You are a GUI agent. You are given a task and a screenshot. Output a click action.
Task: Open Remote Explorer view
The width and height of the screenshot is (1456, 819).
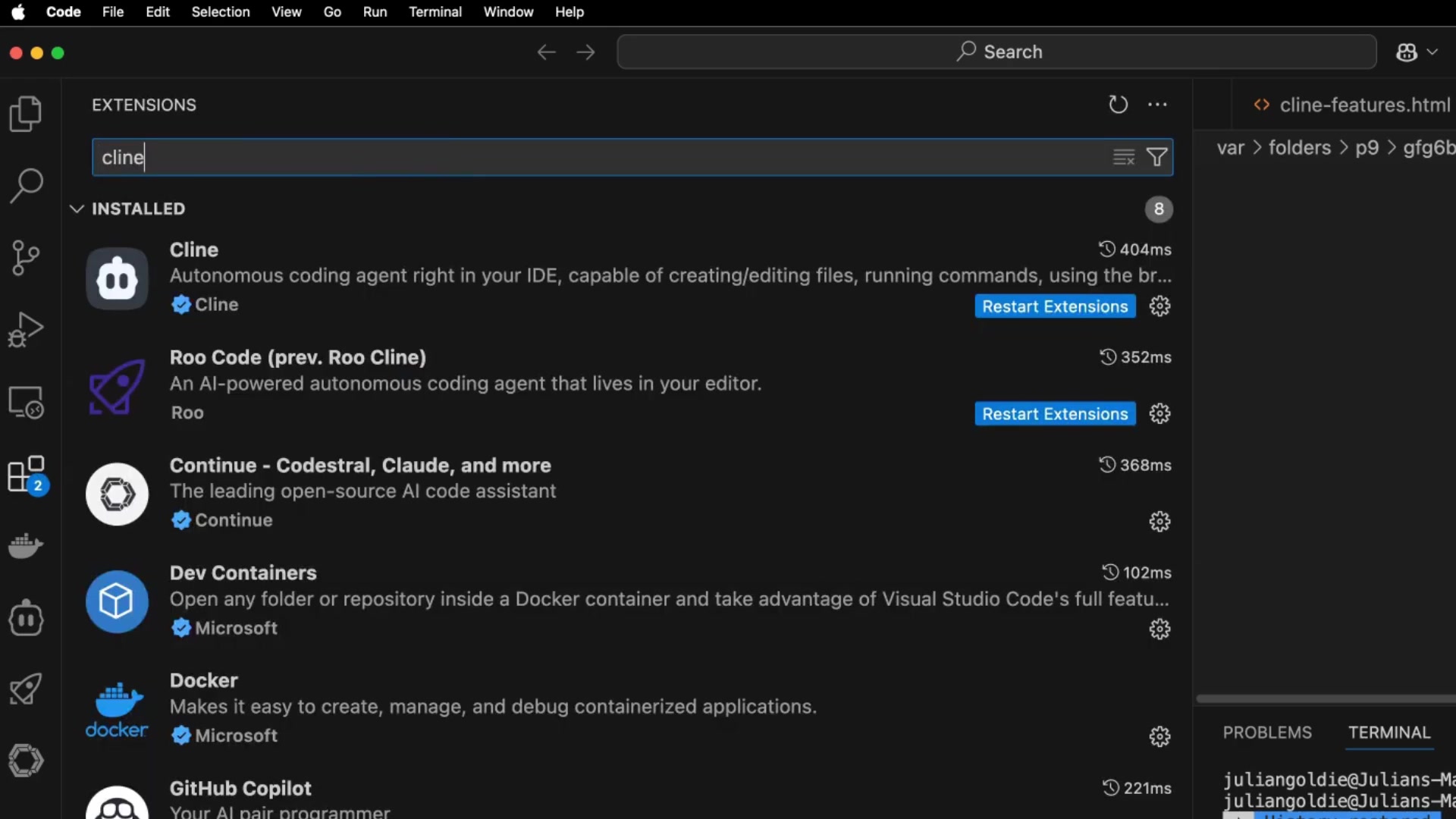pos(27,402)
